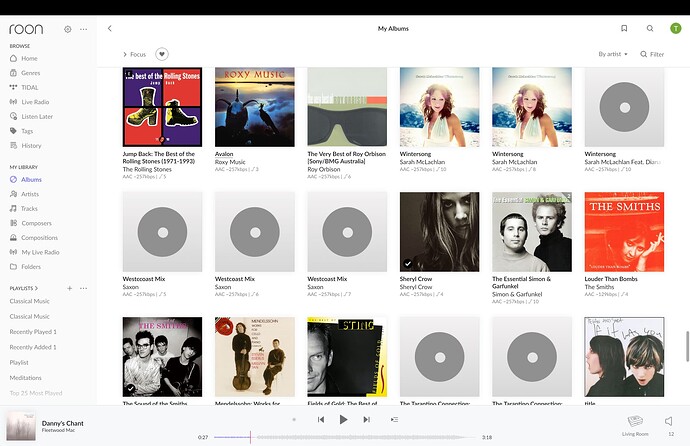Toggle checkmark on The Sound of the Smiths

pyautogui.click(x=131, y=388)
